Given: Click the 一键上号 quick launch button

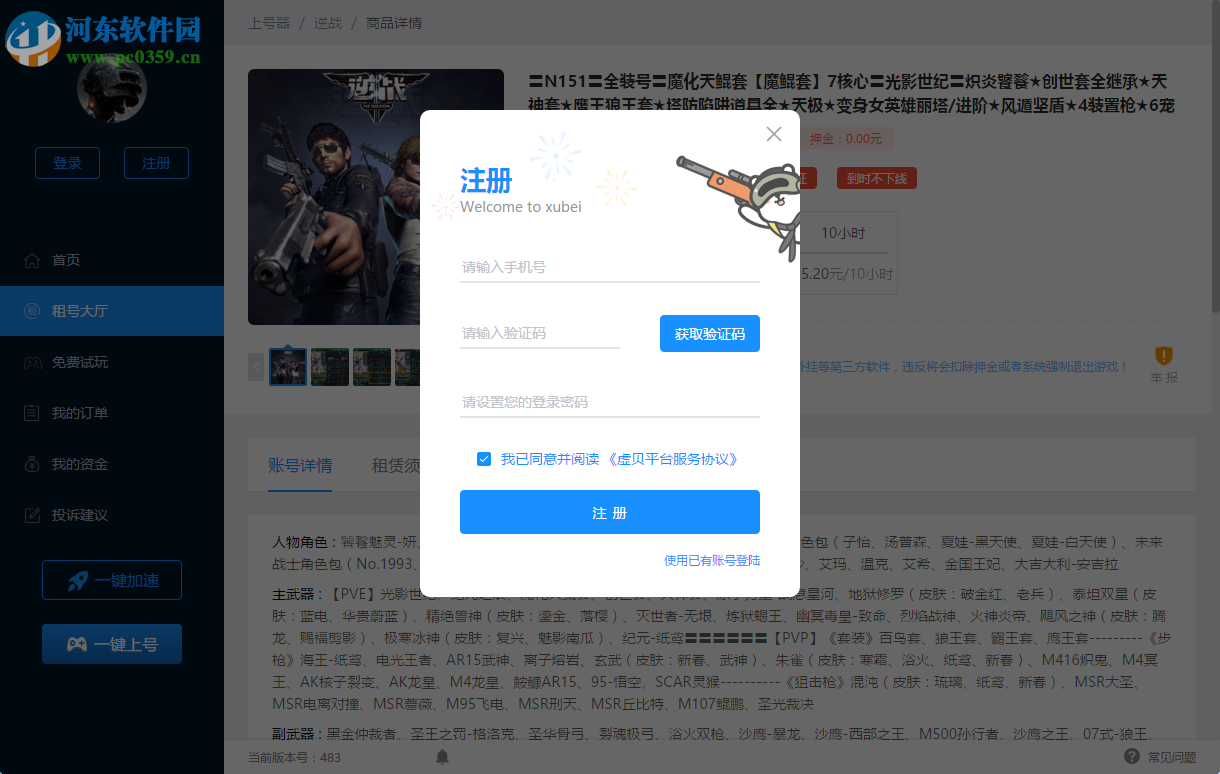Looking at the screenshot, I should point(111,644).
